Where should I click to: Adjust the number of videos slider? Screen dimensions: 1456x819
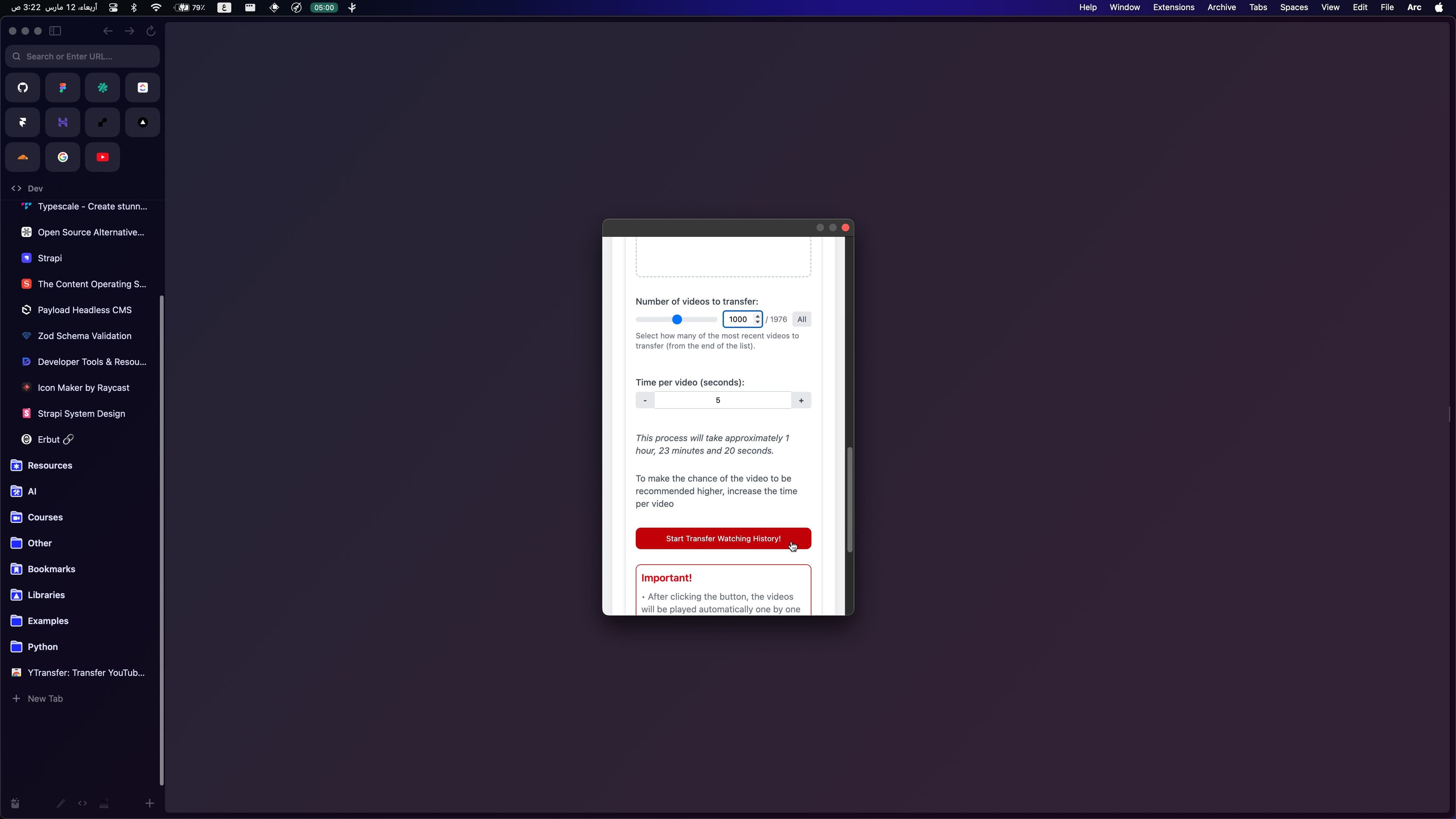click(x=676, y=319)
